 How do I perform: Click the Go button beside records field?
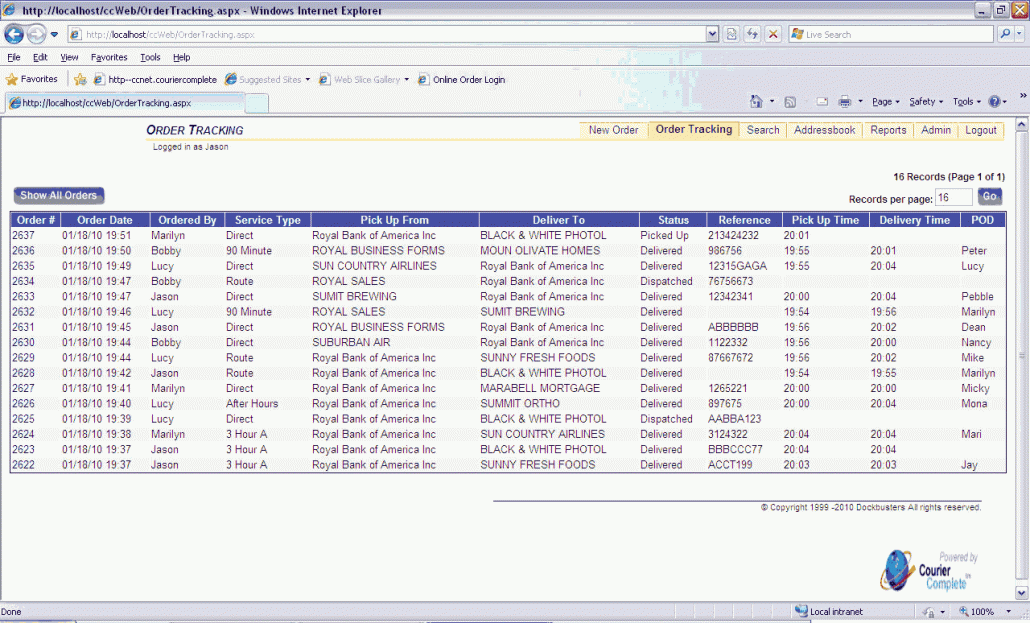pos(989,197)
